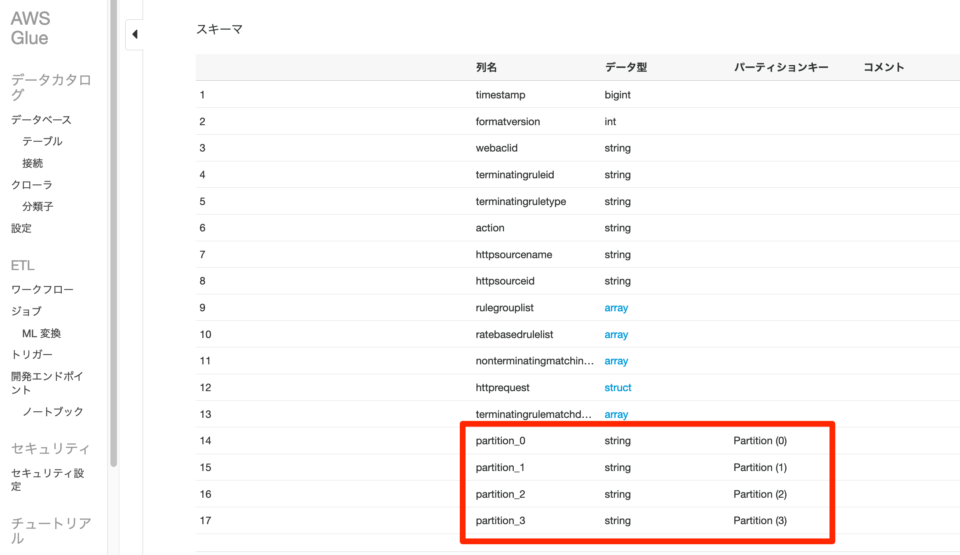Open the クローラ page

point(31,184)
